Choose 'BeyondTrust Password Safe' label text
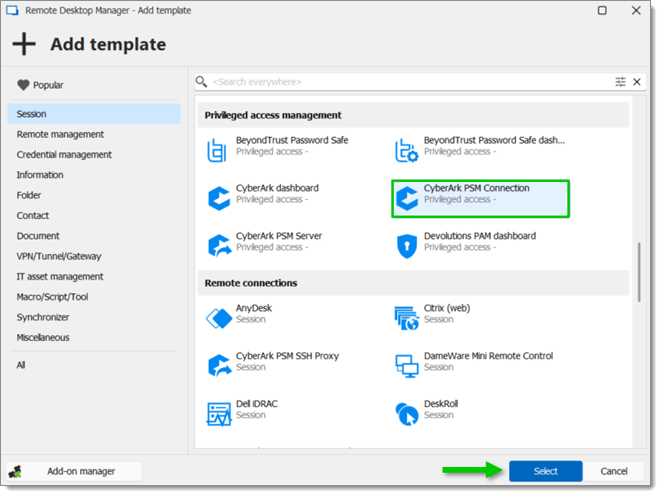The height and width of the screenshot is (496, 661). click(x=292, y=140)
